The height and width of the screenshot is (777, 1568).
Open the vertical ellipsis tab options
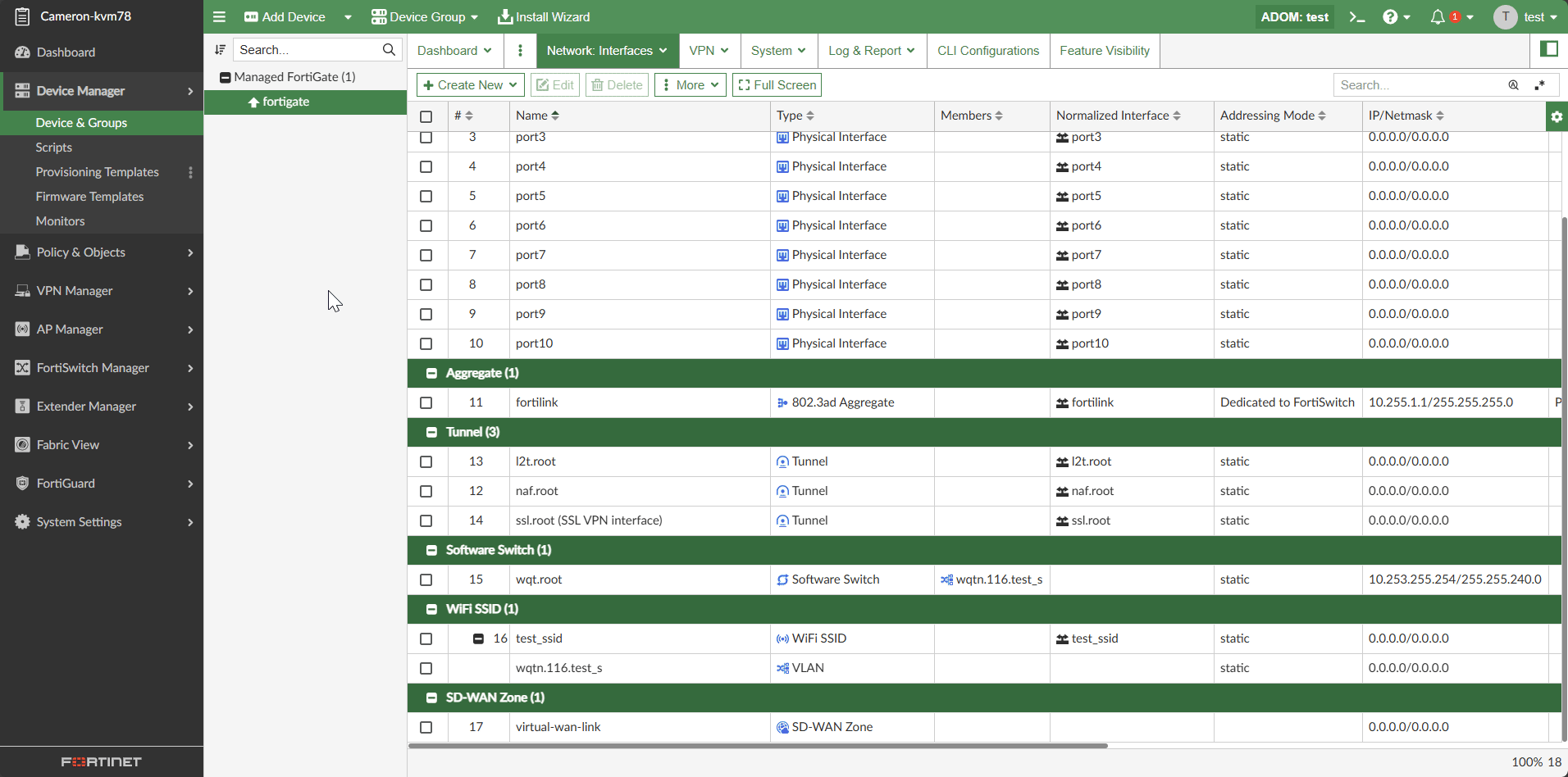[520, 51]
